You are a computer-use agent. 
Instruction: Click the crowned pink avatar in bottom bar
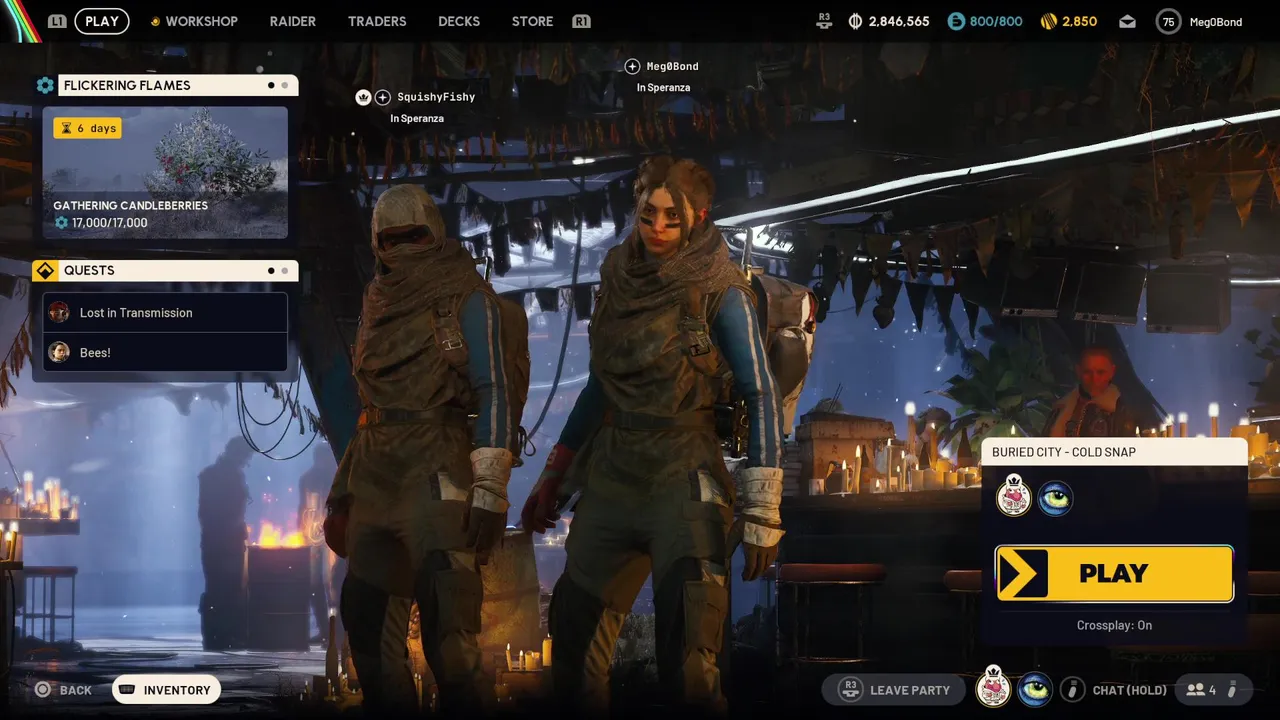tap(994, 688)
